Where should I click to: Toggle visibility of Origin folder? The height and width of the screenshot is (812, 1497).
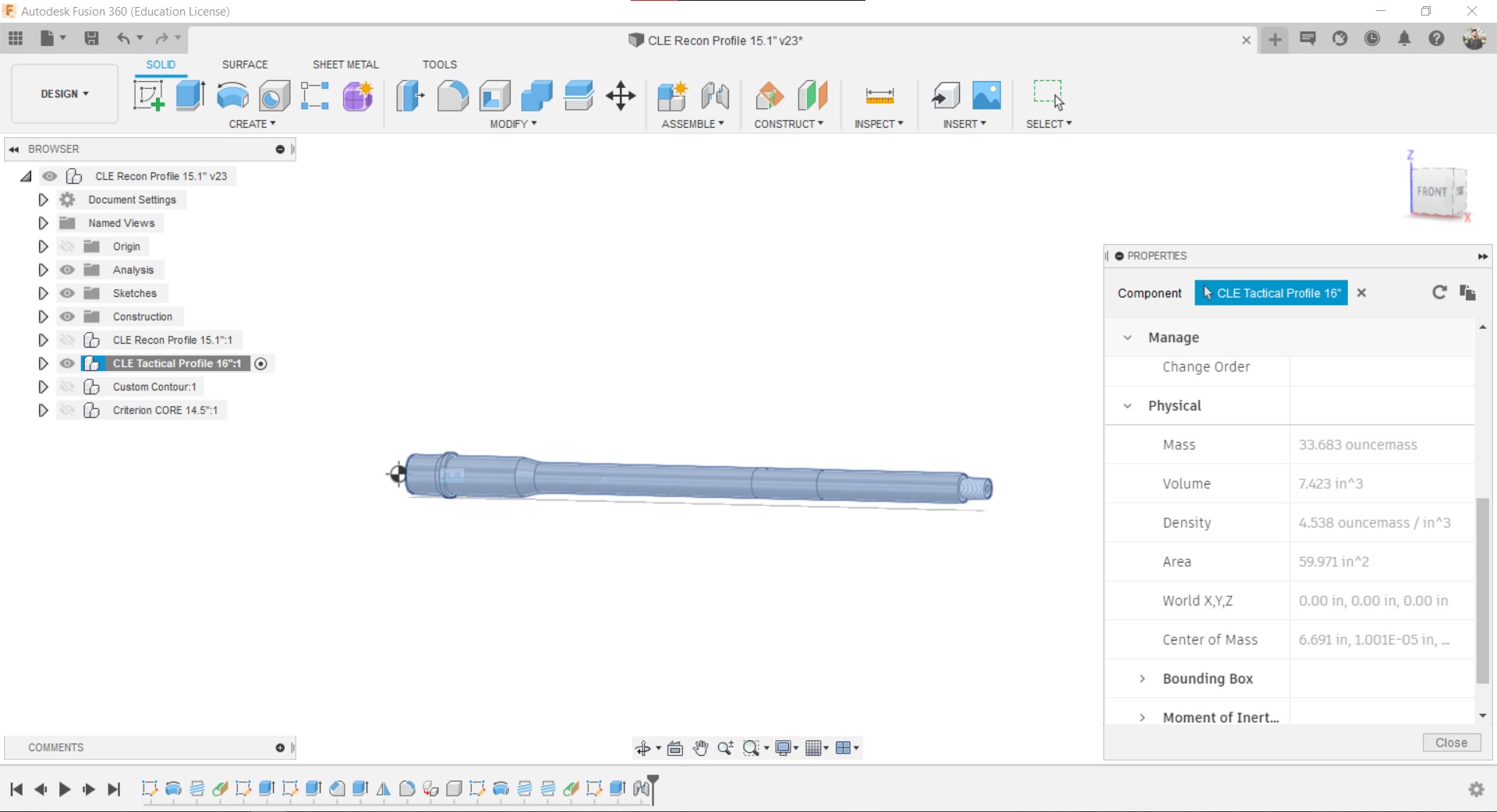pos(67,246)
